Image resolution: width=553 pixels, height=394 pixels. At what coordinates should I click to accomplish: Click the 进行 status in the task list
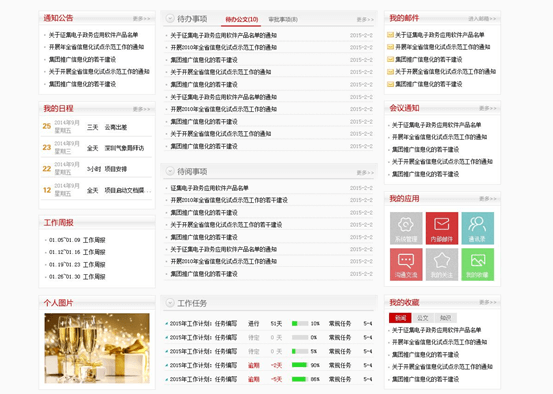254,323
